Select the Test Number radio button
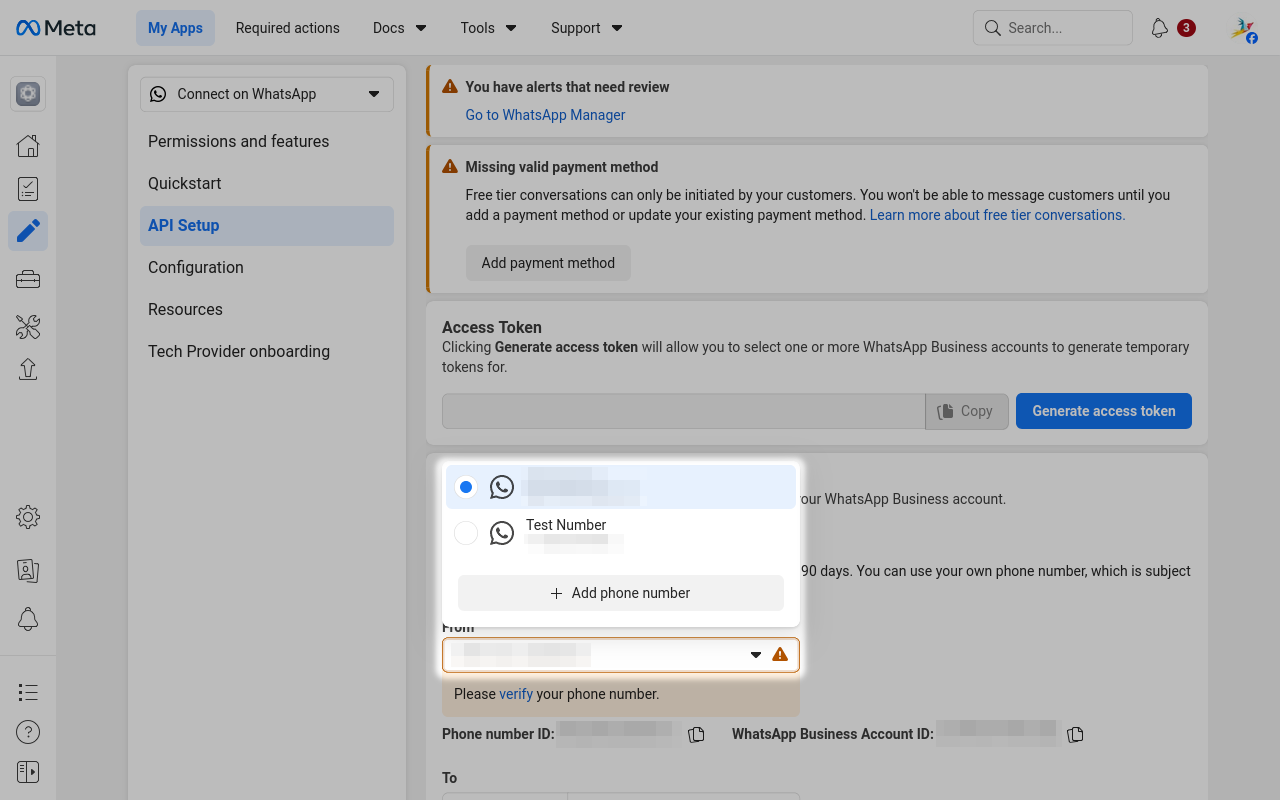Image resolution: width=1280 pixels, height=800 pixels. pos(466,533)
